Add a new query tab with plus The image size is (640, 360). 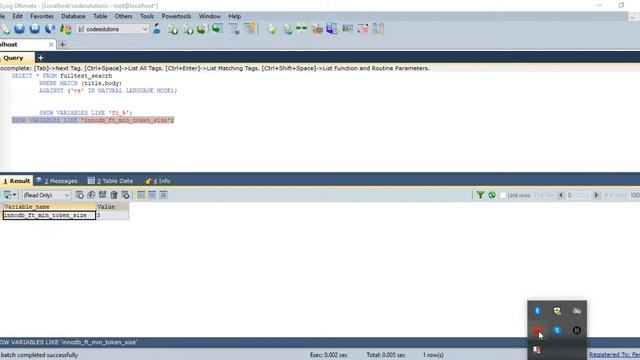pos(40,58)
